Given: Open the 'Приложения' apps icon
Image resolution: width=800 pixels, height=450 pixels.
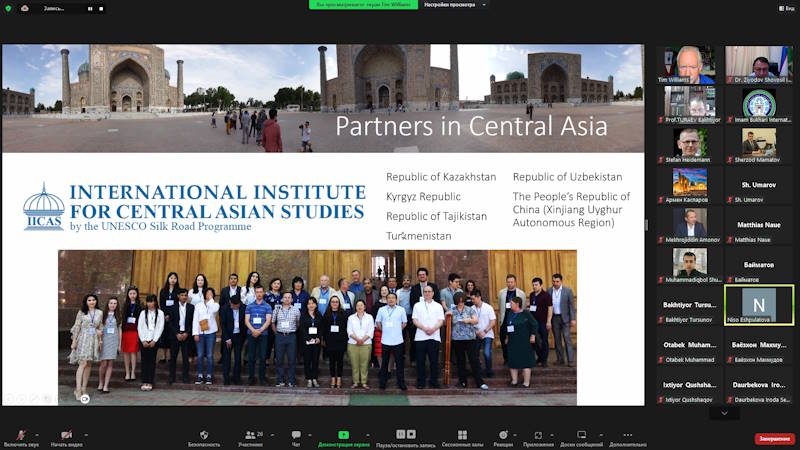Looking at the screenshot, I should (538, 435).
